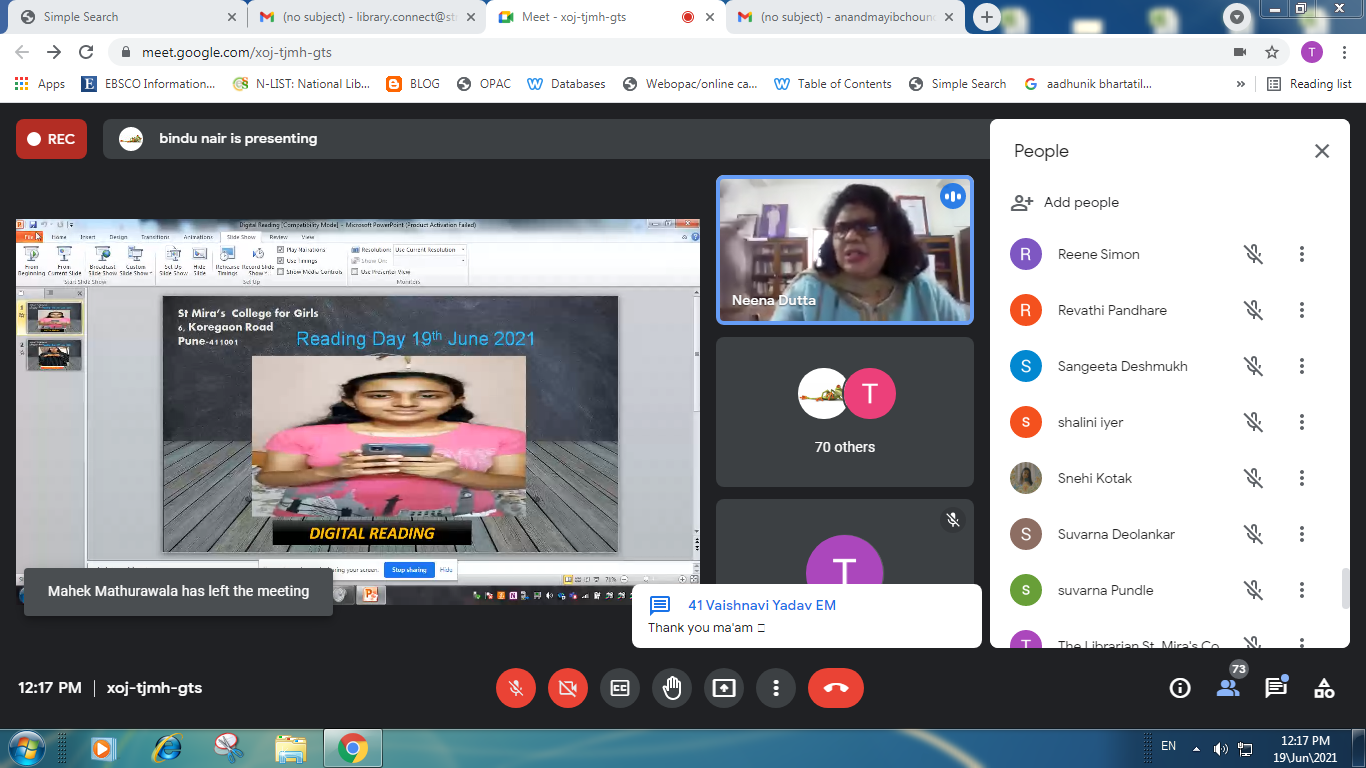Click the red leave call button
Screen dimensions: 1366x768
click(835, 688)
